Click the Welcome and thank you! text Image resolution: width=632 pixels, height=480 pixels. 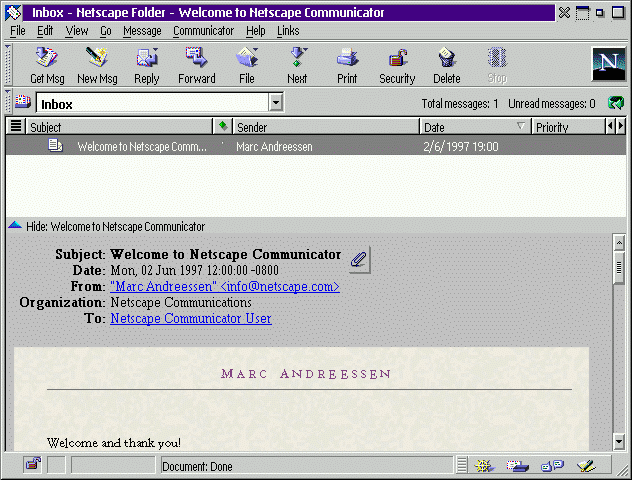point(114,443)
